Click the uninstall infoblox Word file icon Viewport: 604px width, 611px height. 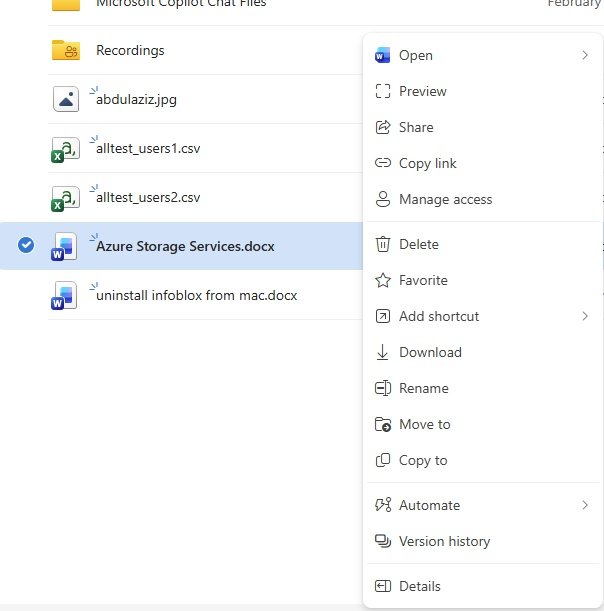[x=64, y=295]
